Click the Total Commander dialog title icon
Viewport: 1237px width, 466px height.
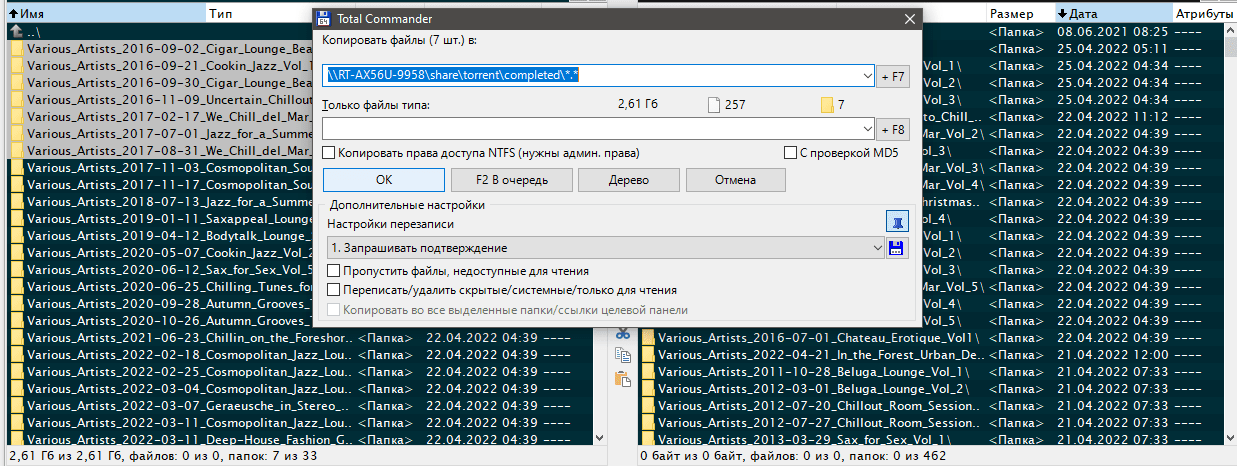(324, 18)
